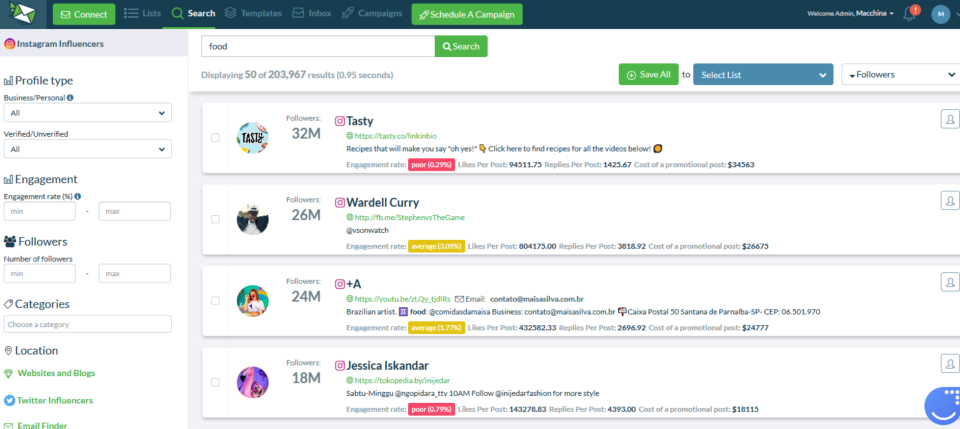
Task: Click the food search input field
Action: [318, 46]
